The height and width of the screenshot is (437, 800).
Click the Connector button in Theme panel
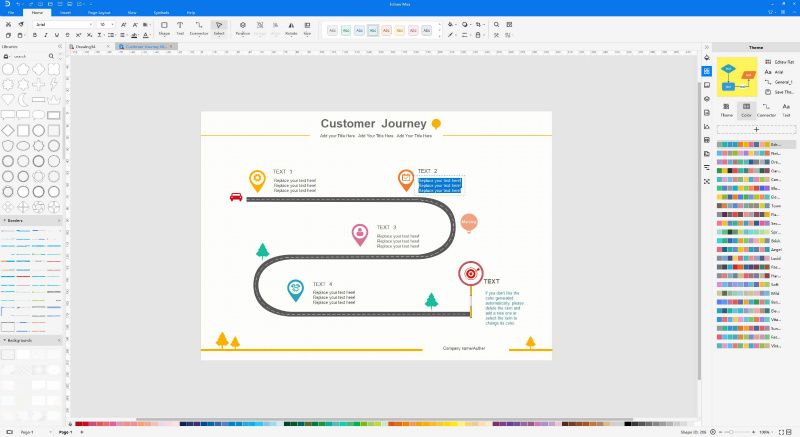pyautogui.click(x=766, y=110)
